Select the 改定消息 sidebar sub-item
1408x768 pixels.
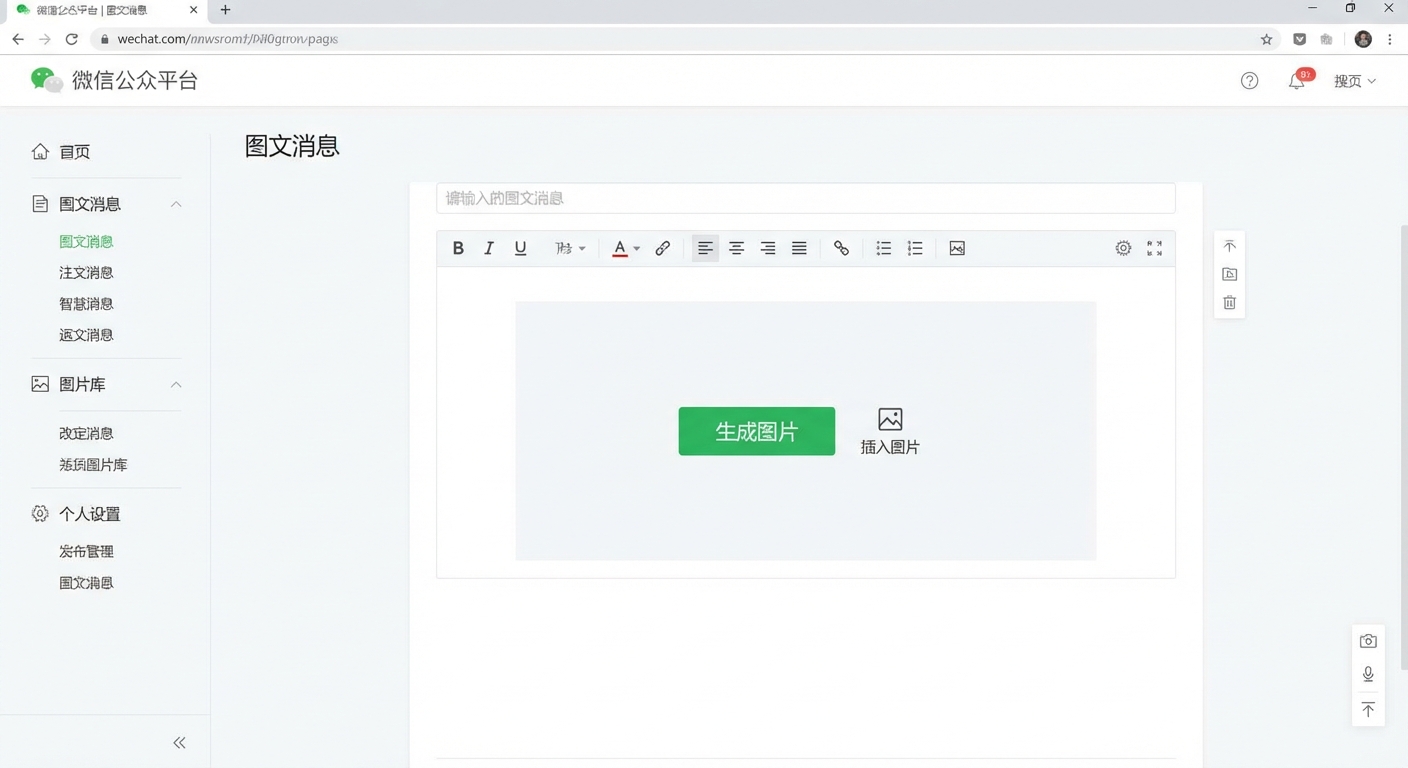[x=86, y=433]
